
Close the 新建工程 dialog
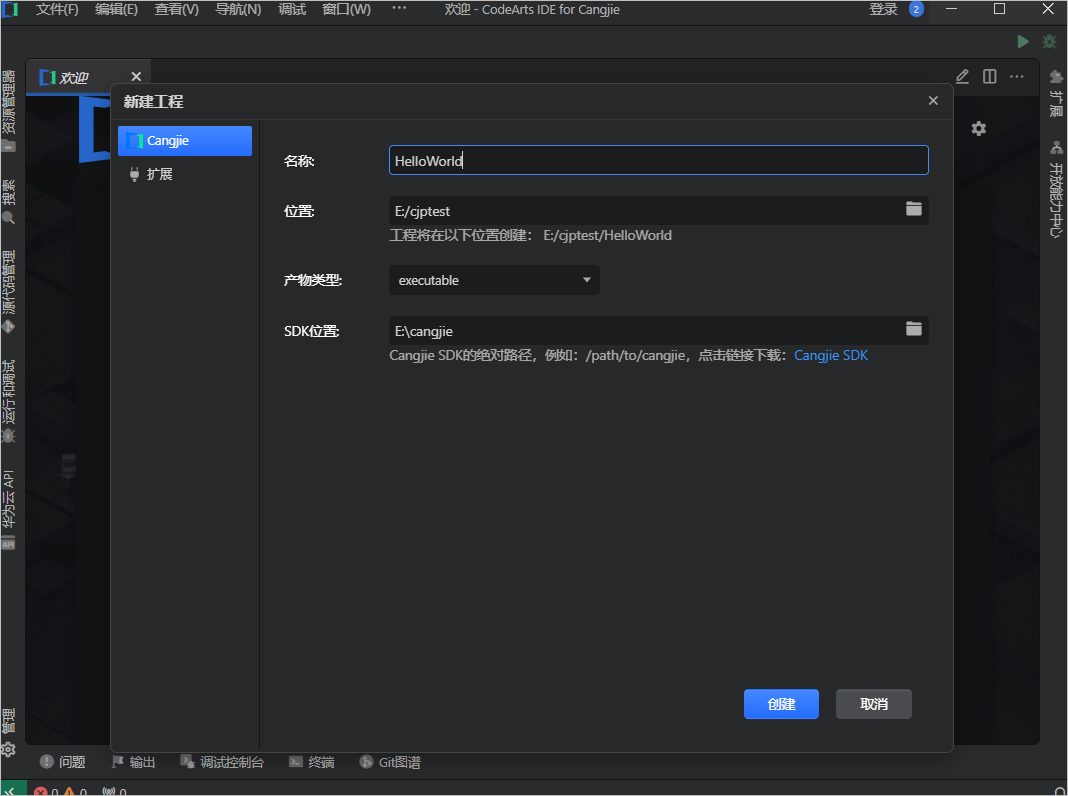(x=933, y=100)
